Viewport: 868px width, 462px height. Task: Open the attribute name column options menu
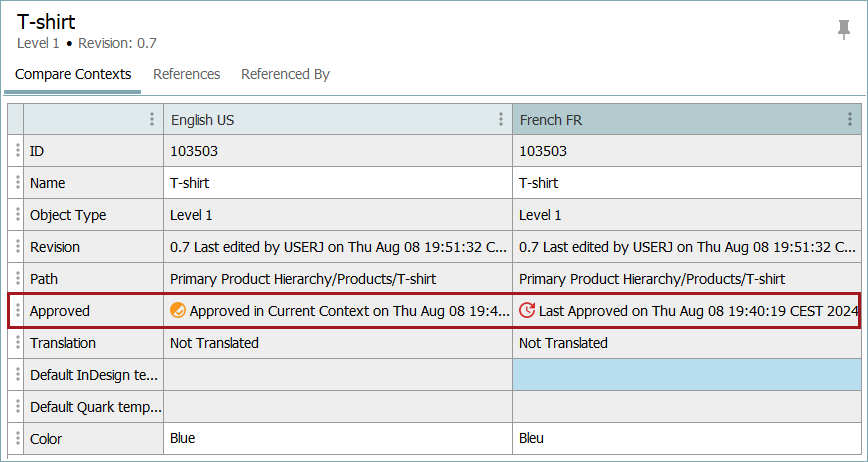[x=152, y=120]
